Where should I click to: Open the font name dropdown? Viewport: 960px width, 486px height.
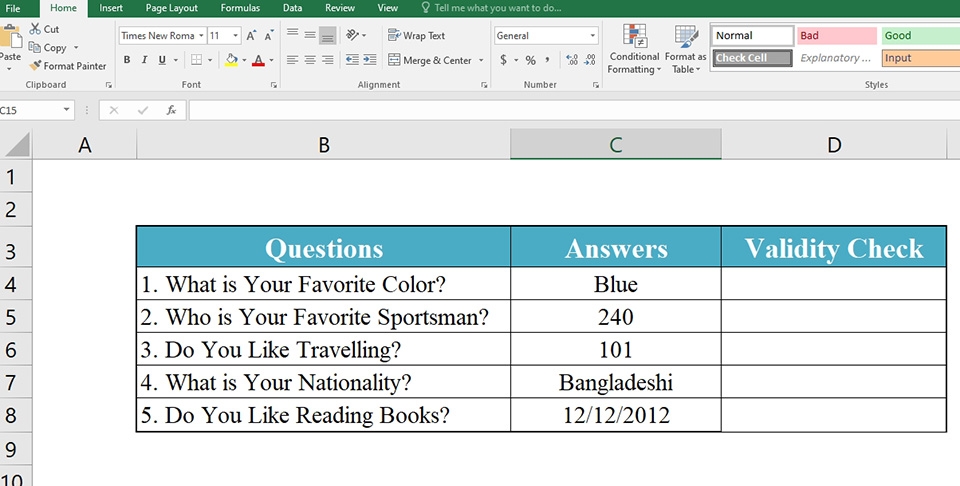coord(201,36)
